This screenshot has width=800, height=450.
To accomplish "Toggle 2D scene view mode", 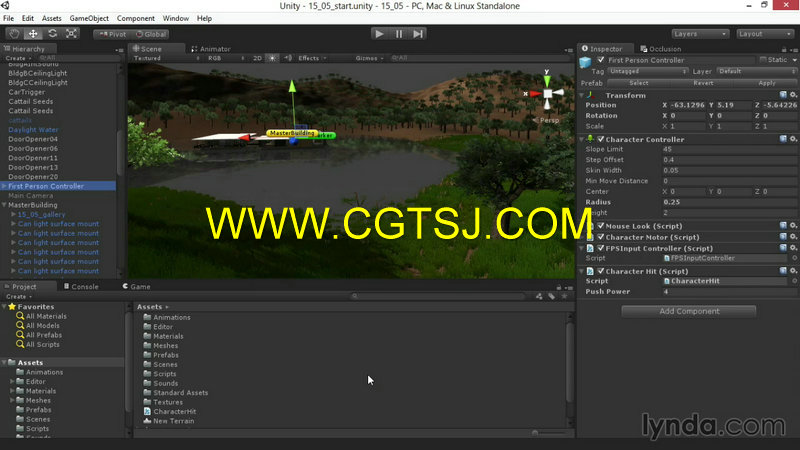I will [257, 58].
